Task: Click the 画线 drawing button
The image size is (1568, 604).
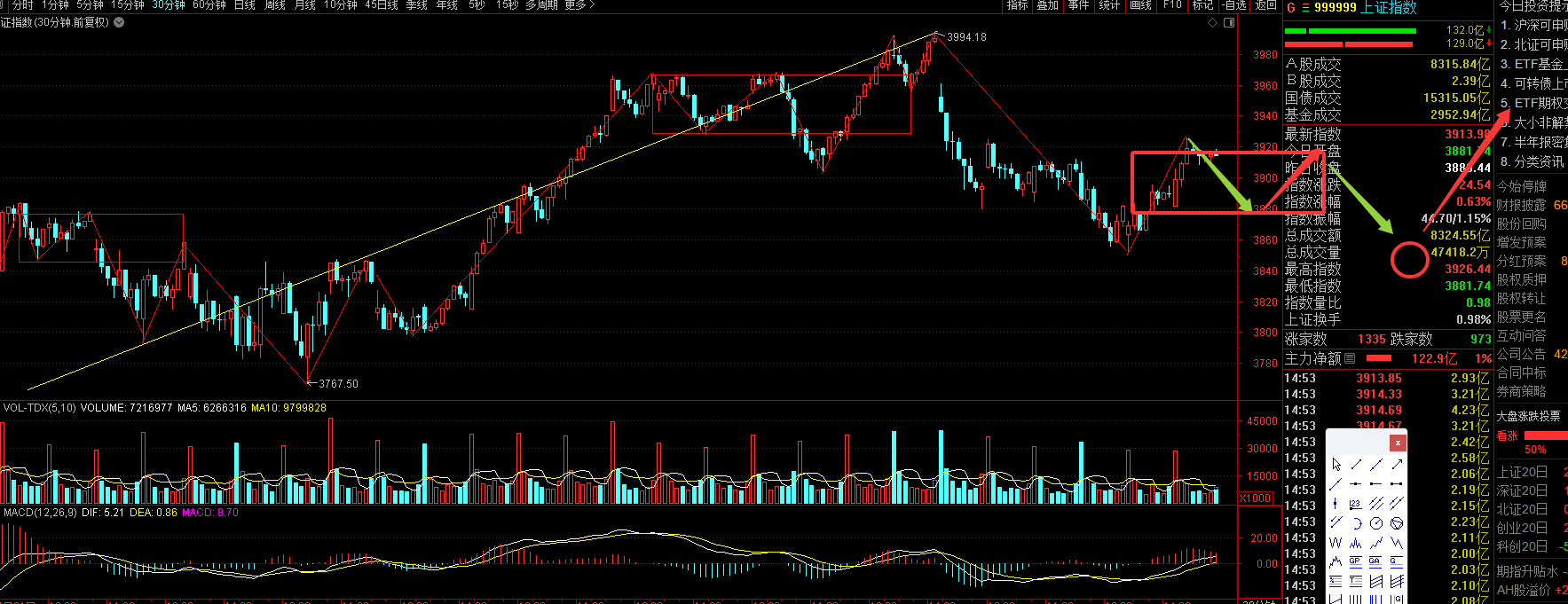Action: [1140, 5]
